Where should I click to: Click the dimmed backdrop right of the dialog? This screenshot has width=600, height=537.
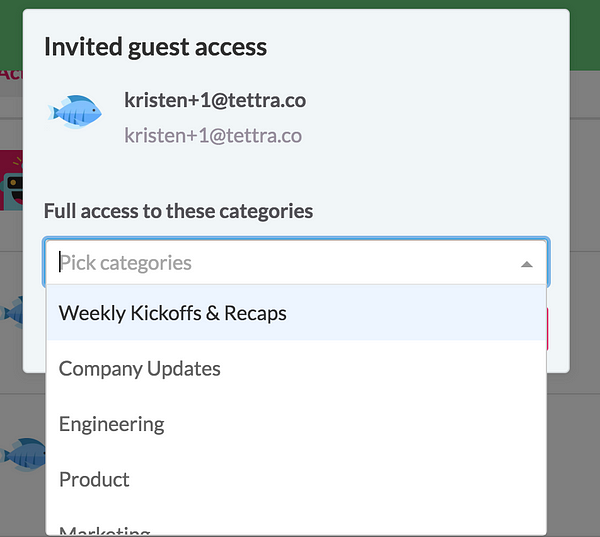click(x=585, y=250)
